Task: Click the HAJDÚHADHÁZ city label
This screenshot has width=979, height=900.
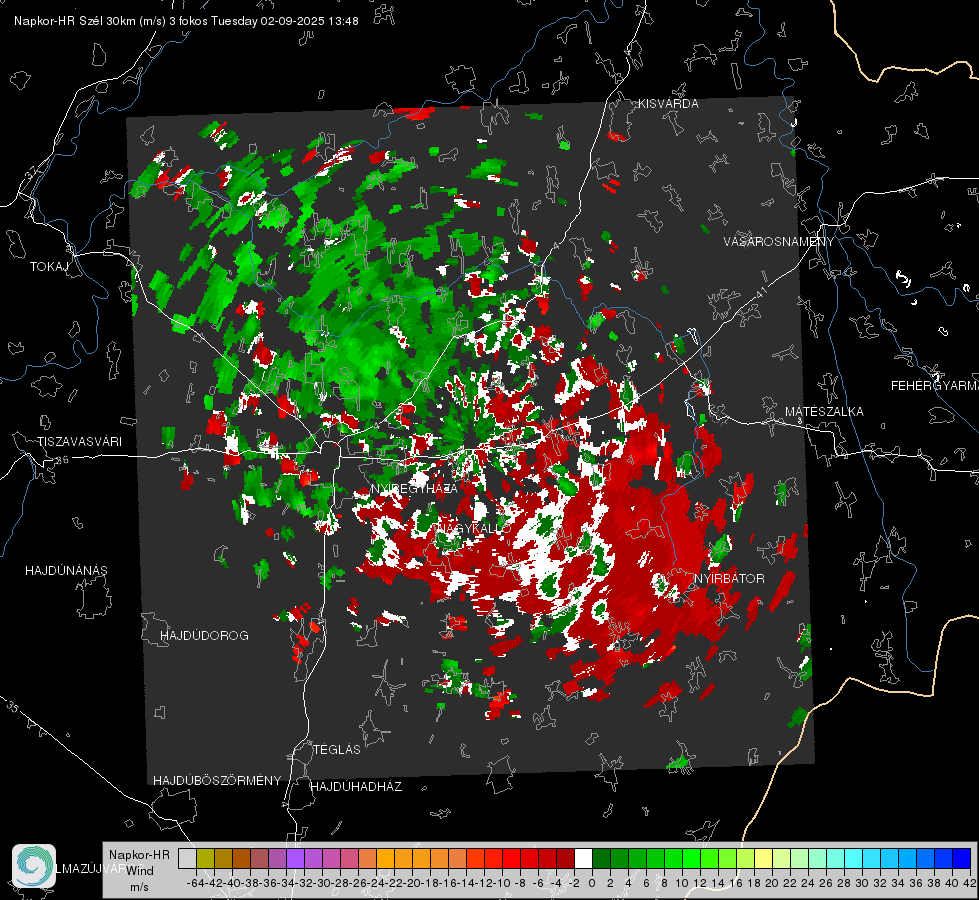Action: pos(356,787)
